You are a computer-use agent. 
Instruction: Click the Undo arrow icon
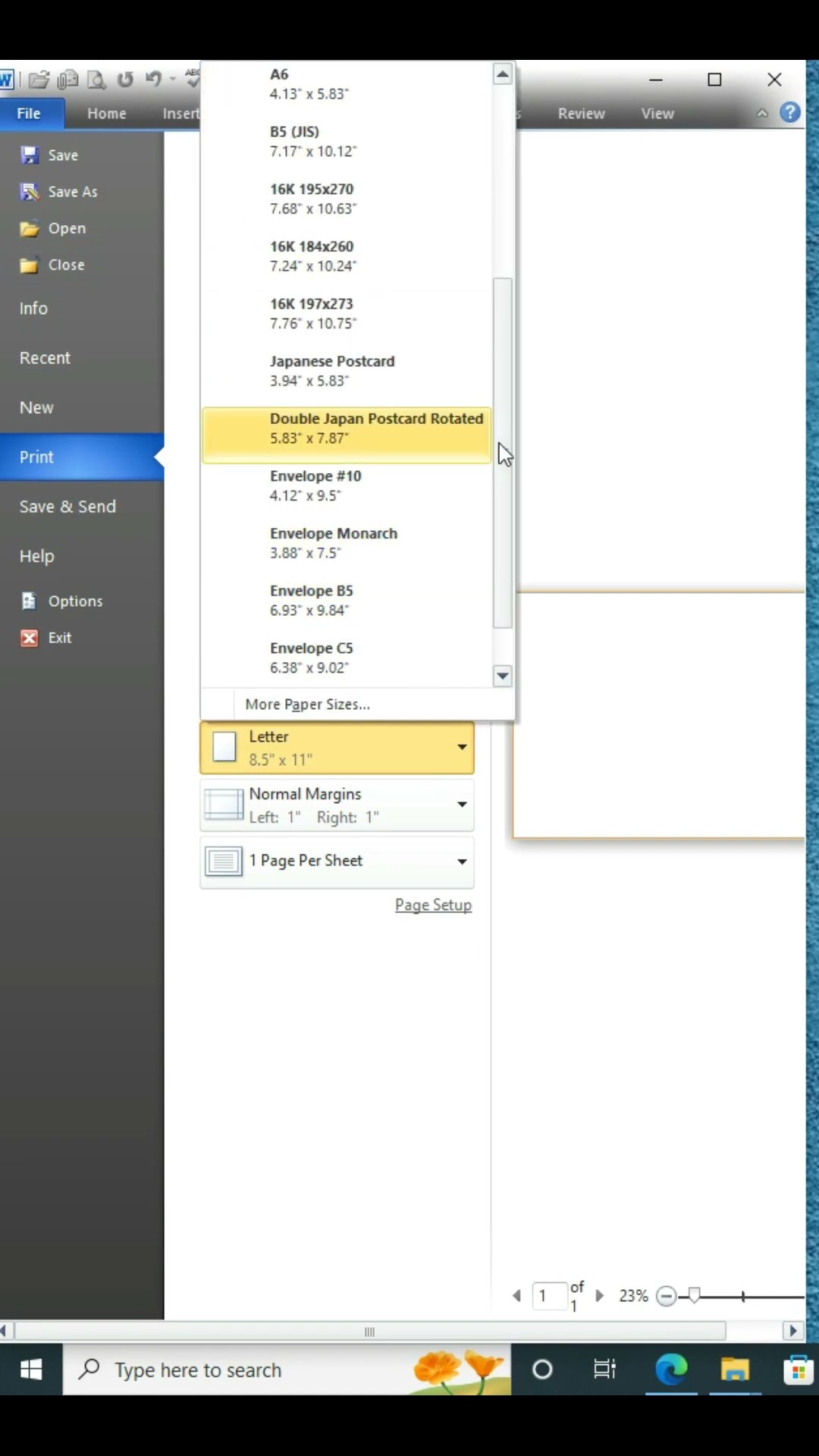tap(153, 79)
